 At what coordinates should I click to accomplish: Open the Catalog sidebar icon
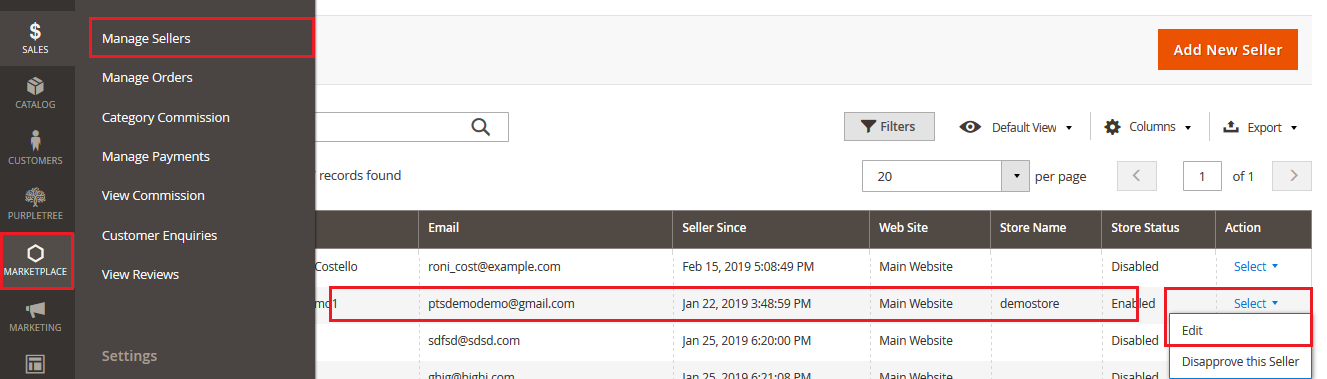(35, 93)
